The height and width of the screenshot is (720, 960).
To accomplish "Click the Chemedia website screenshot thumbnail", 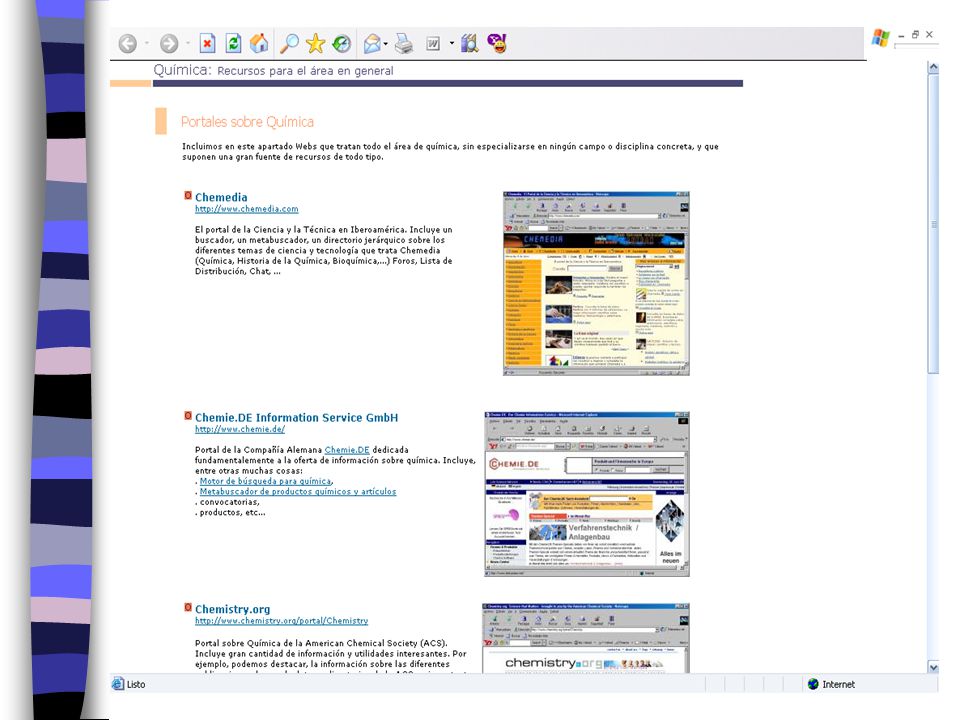I will (596, 283).
